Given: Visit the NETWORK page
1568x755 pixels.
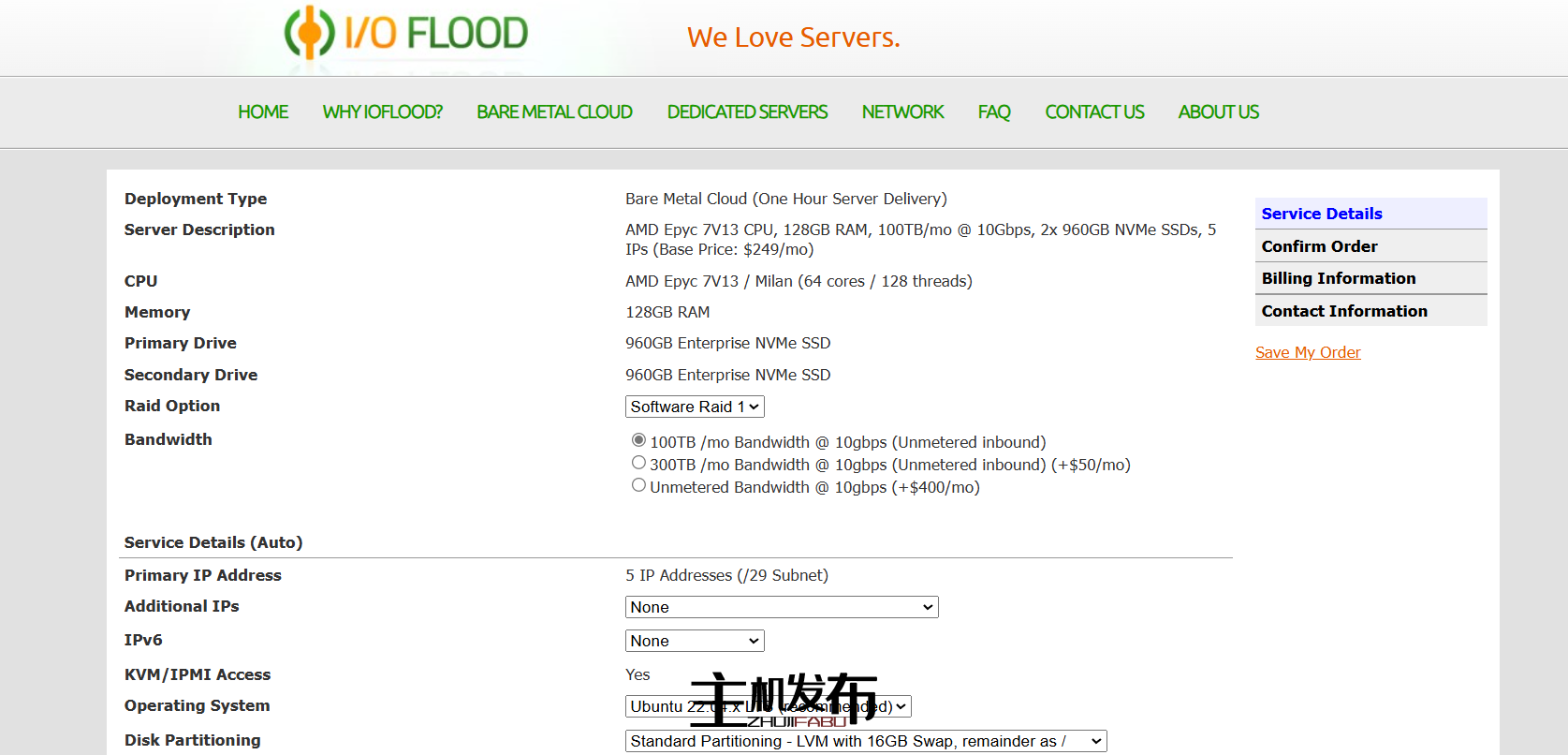Looking at the screenshot, I should pyautogui.click(x=902, y=112).
